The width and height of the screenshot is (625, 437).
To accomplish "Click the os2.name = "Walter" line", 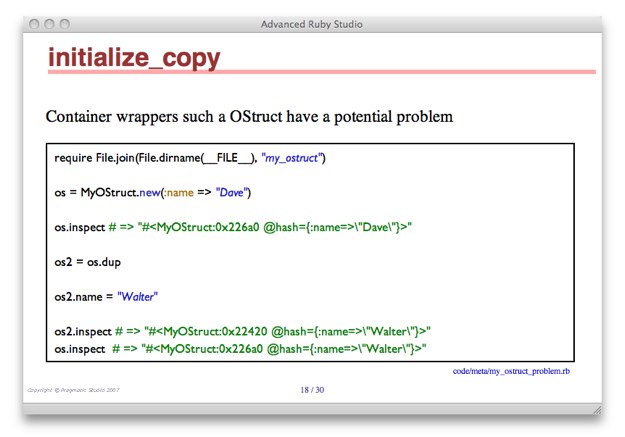I will coord(106,296).
